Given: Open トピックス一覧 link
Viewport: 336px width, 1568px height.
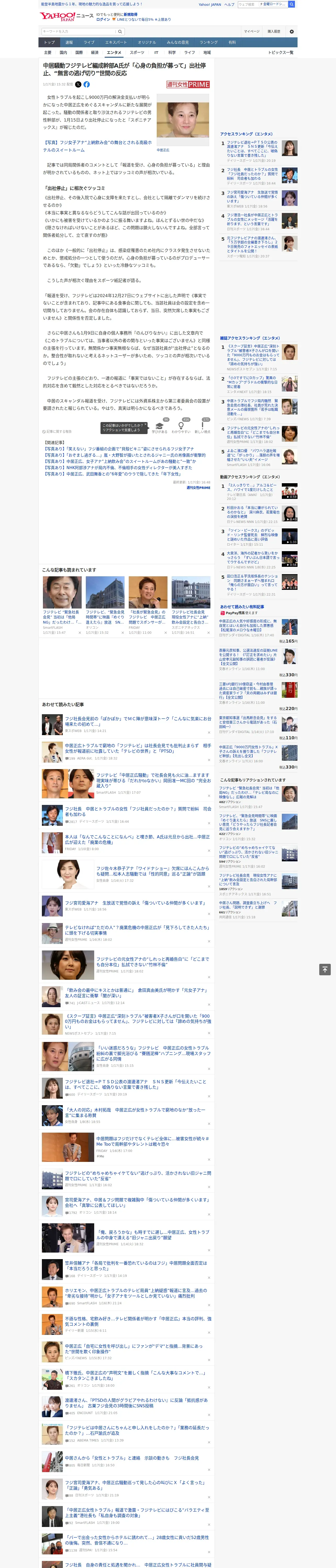Looking at the screenshot, I should (x=281, y=52).
